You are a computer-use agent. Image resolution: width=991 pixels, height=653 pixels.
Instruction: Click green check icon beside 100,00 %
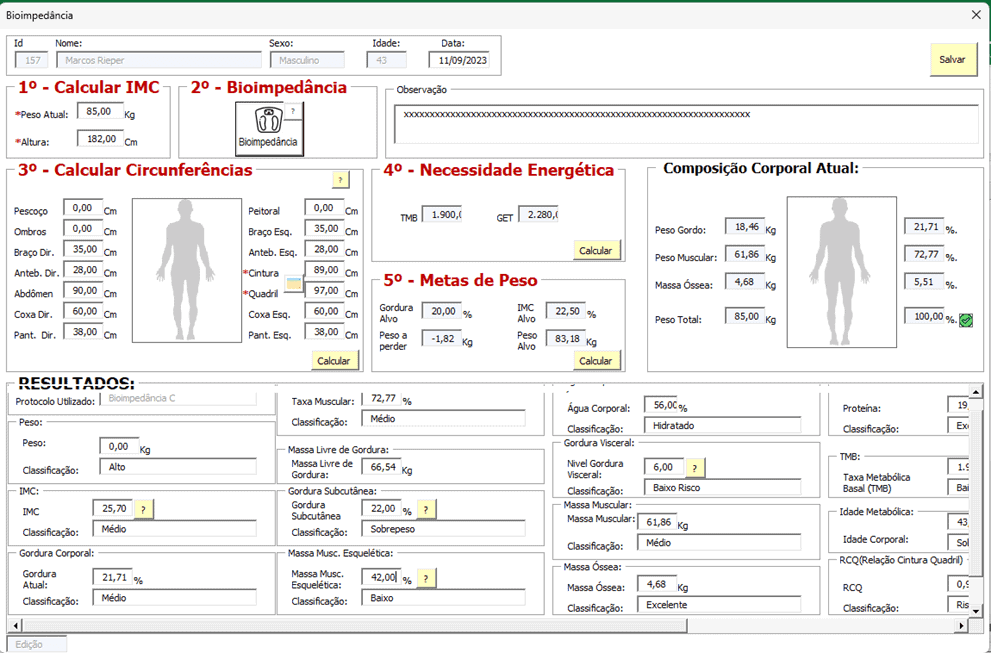coord(966,320)
